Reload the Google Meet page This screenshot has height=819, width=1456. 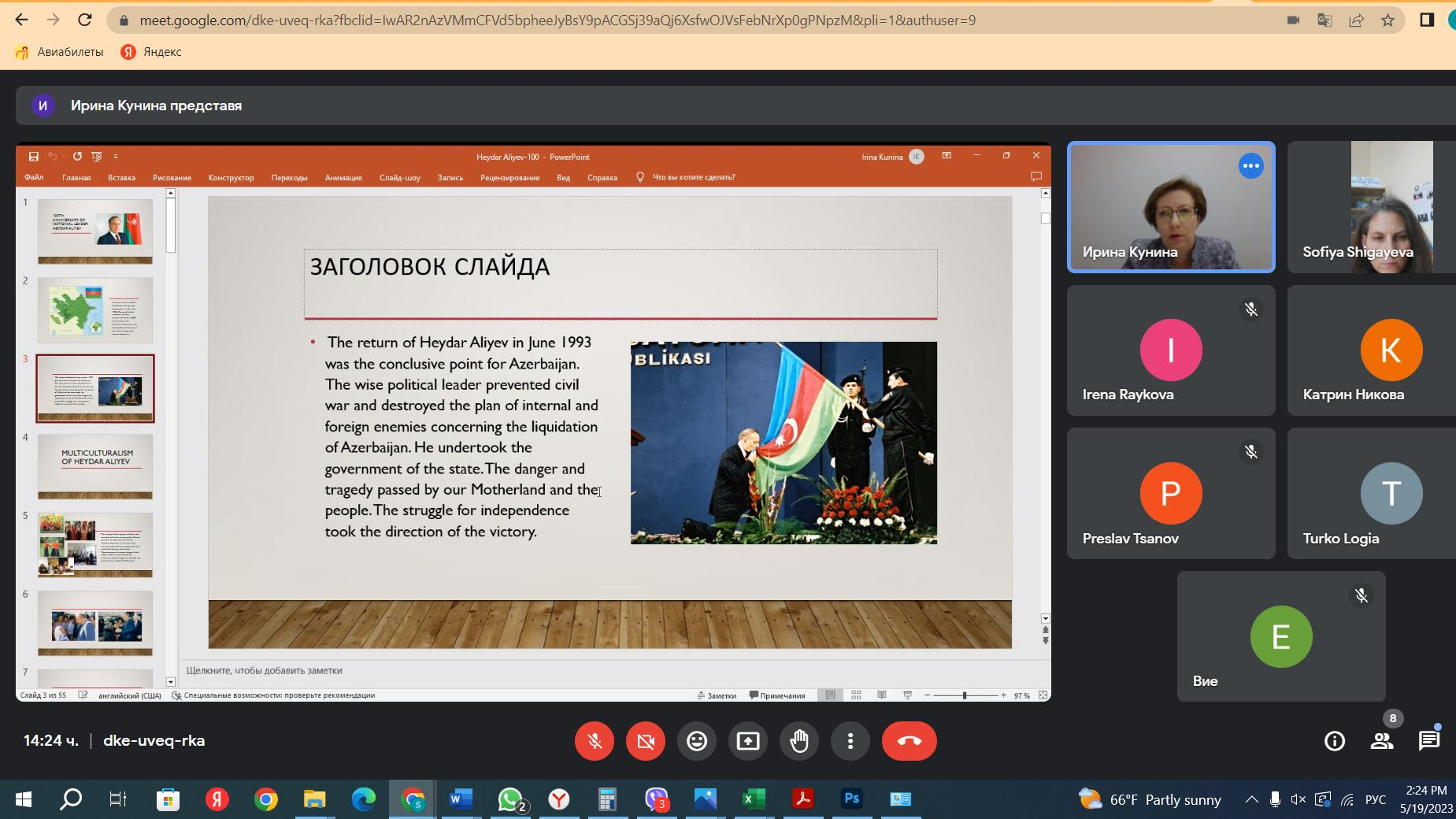[x=85, y=20]
